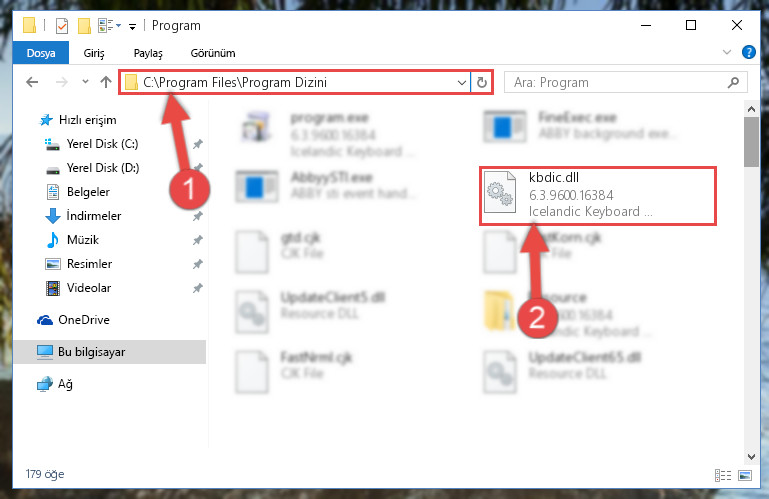The image size is (769, 499).
Task: Expand the ribbon with the chevron
Action: [x=727, y=52]
